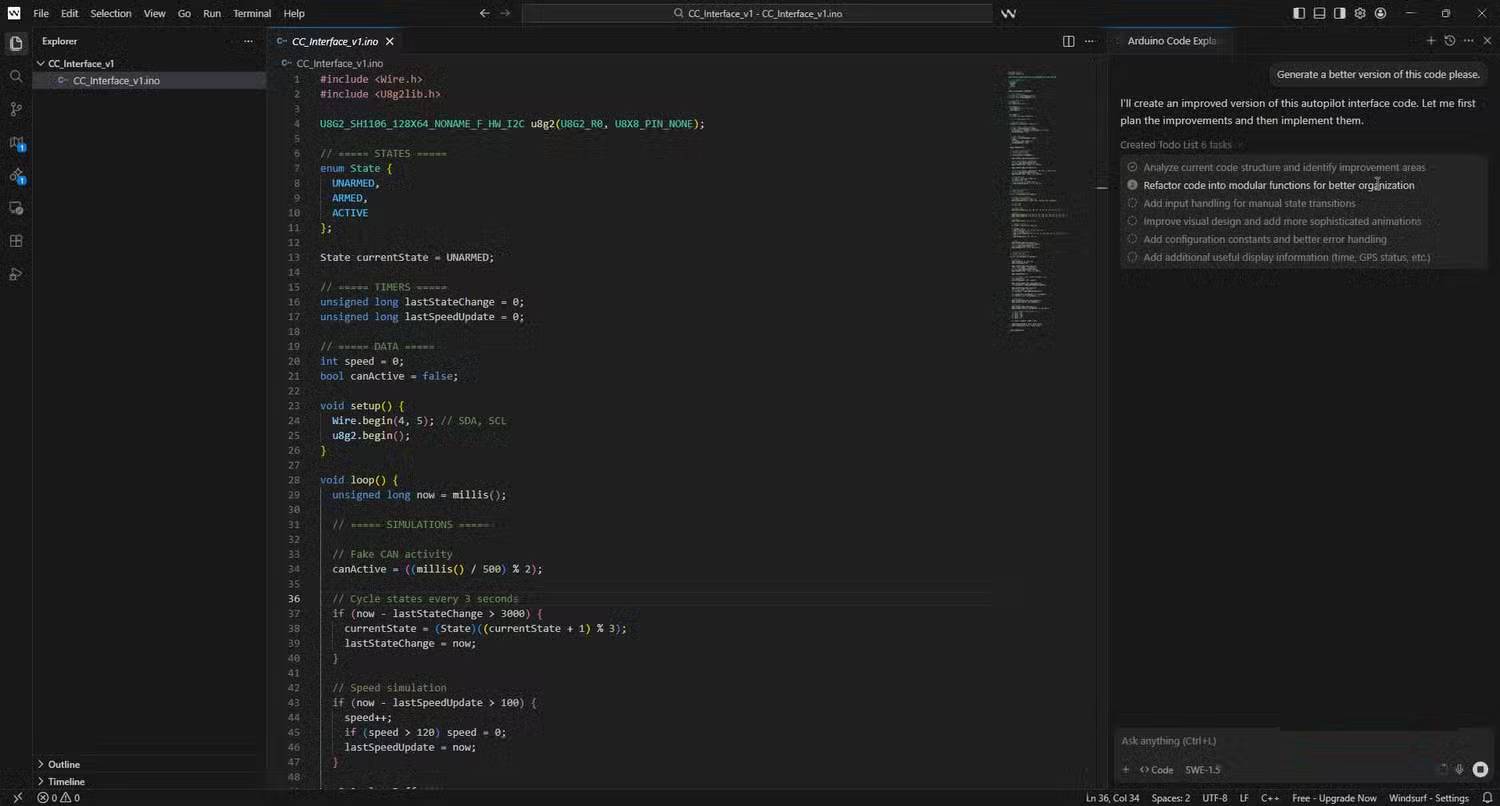Split the editor to the right

click(x=1068, y=41)
